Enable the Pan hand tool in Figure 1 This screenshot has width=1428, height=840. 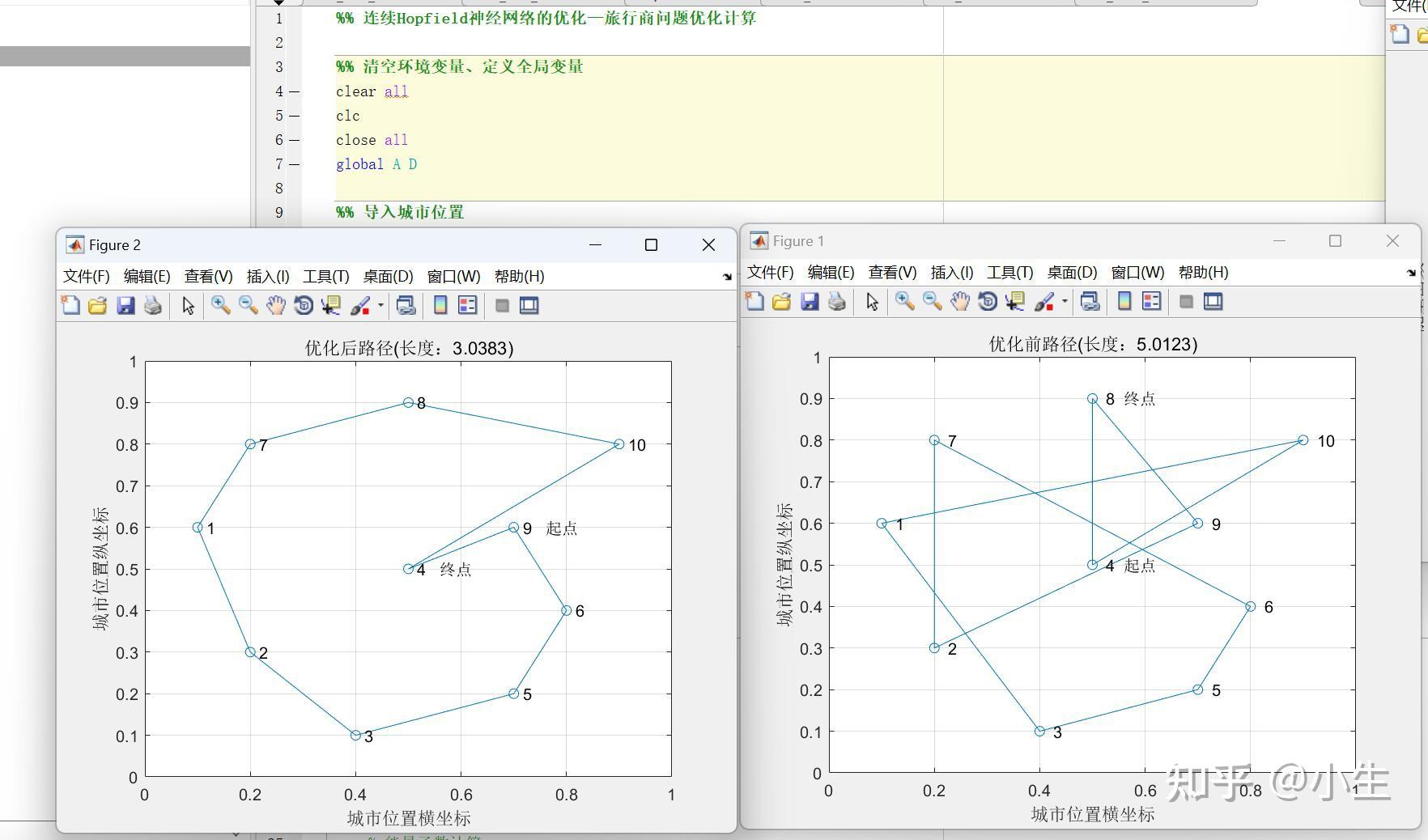[x=959, y=301]
